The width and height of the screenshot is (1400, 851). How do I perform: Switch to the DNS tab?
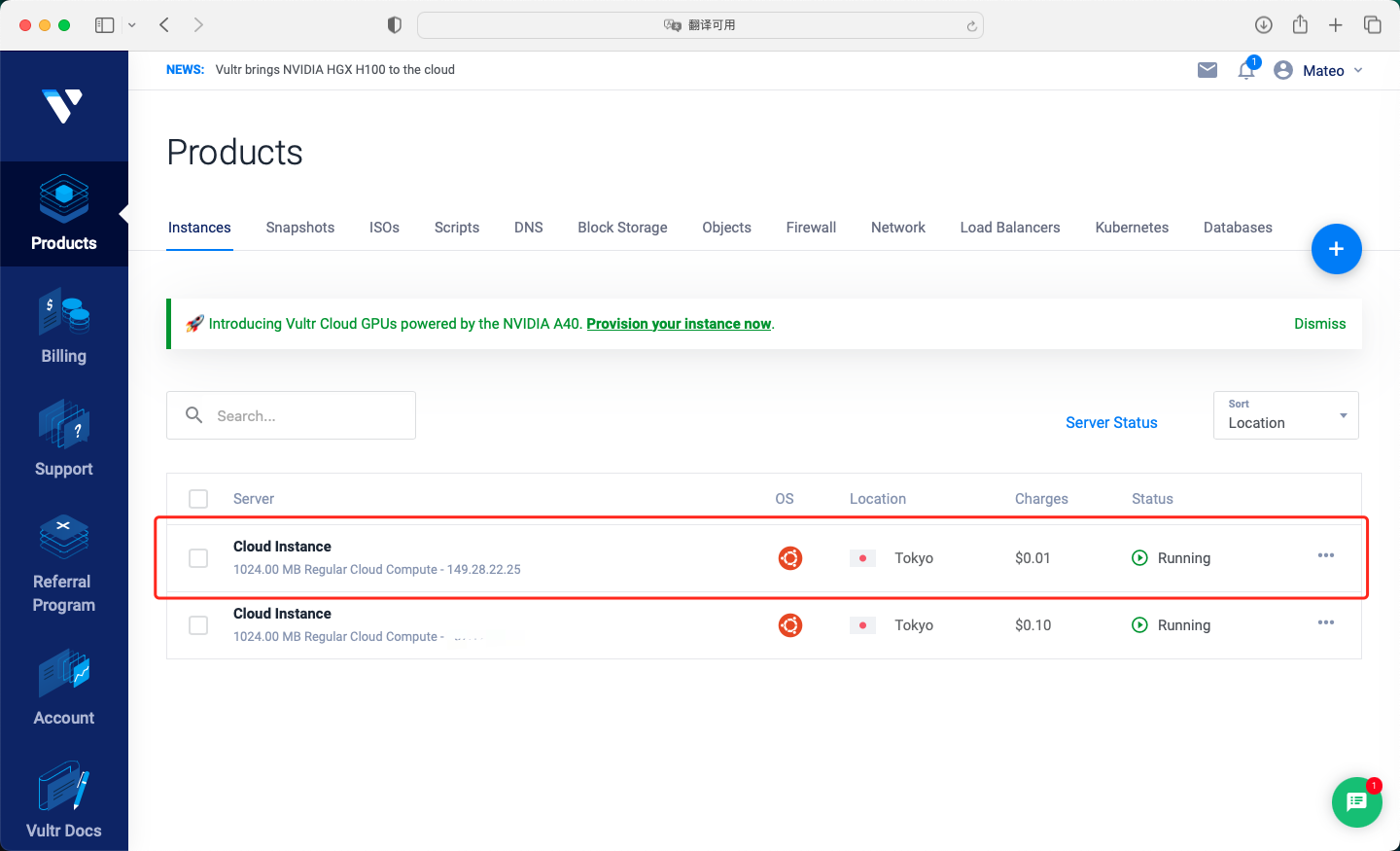(529, 228)
